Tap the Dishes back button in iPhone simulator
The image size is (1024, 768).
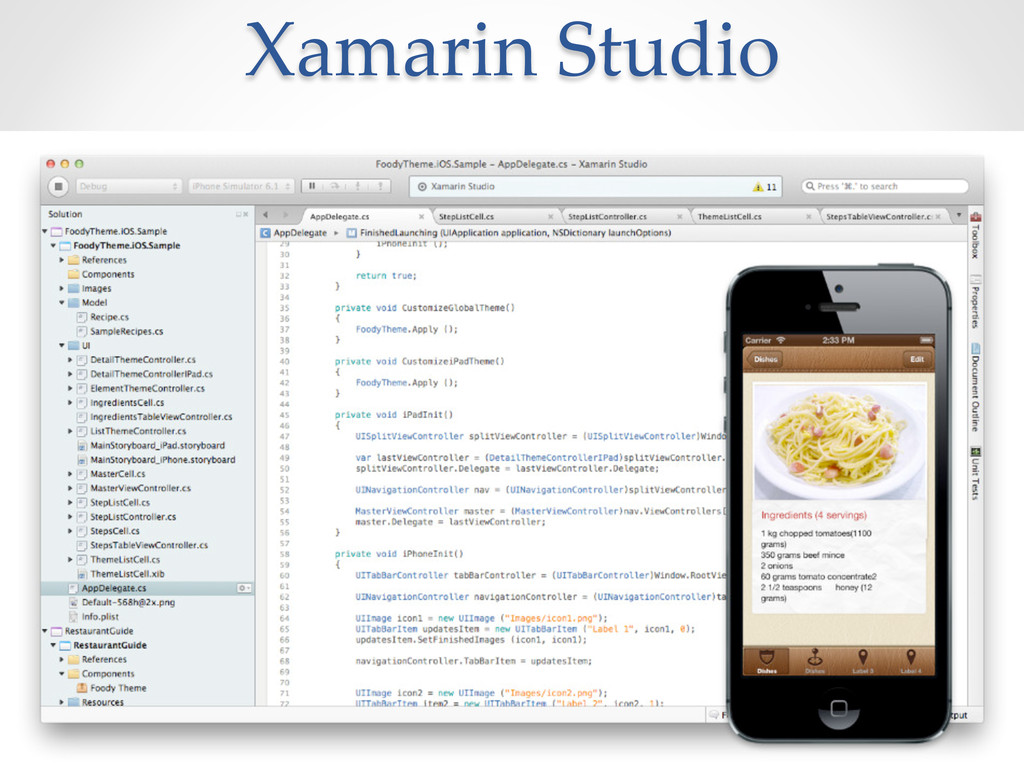coord(763,359)
